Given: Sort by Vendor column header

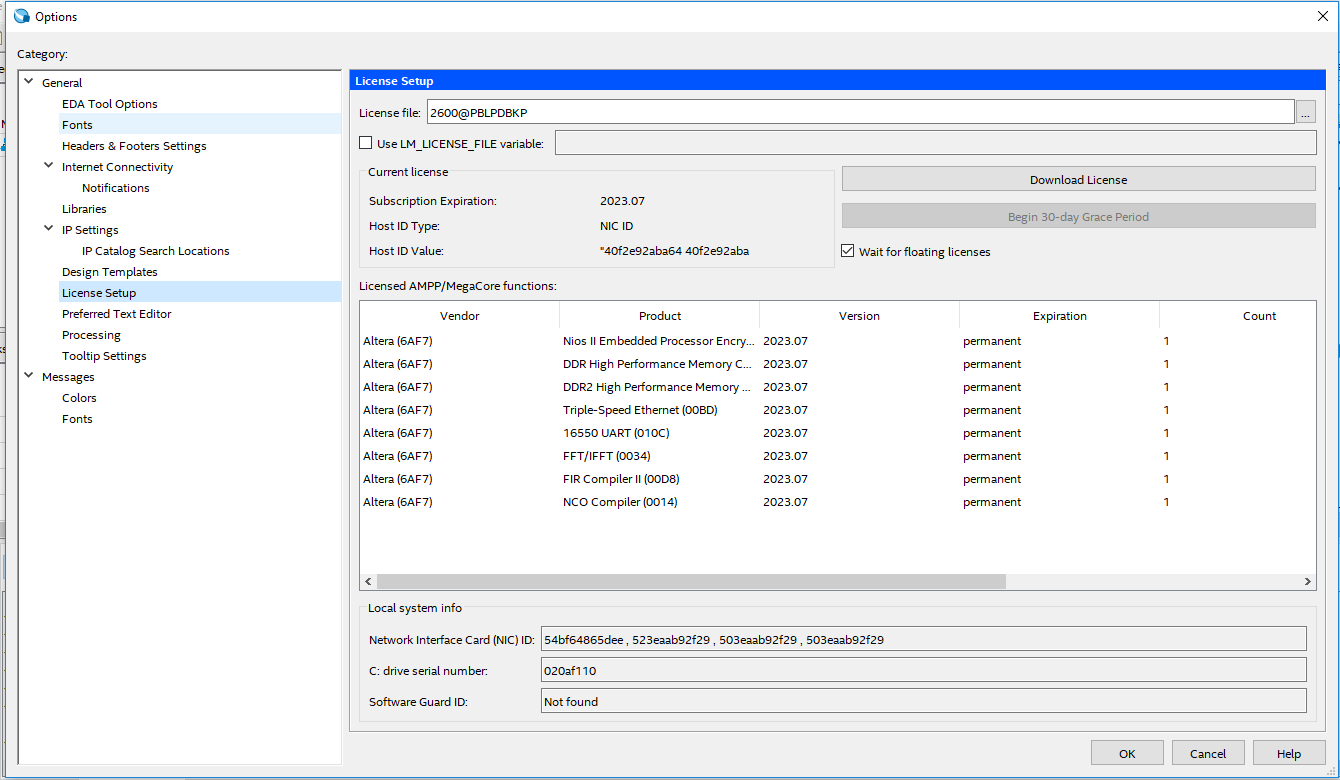Looking at the screenshot, I should tap(460, 315).
